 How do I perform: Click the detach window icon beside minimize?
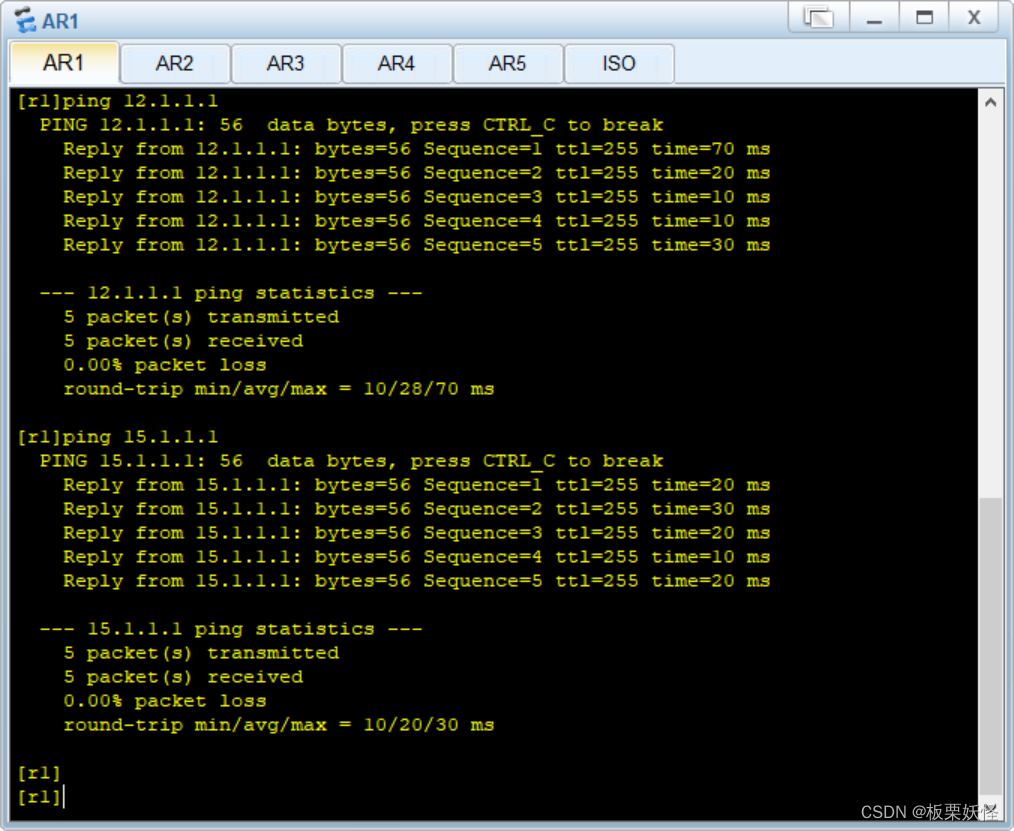(x=818, y=17)
